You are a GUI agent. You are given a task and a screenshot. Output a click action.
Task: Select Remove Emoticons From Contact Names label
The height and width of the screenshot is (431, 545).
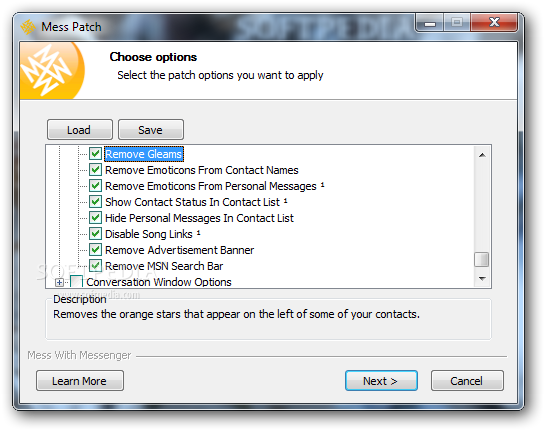202,170
